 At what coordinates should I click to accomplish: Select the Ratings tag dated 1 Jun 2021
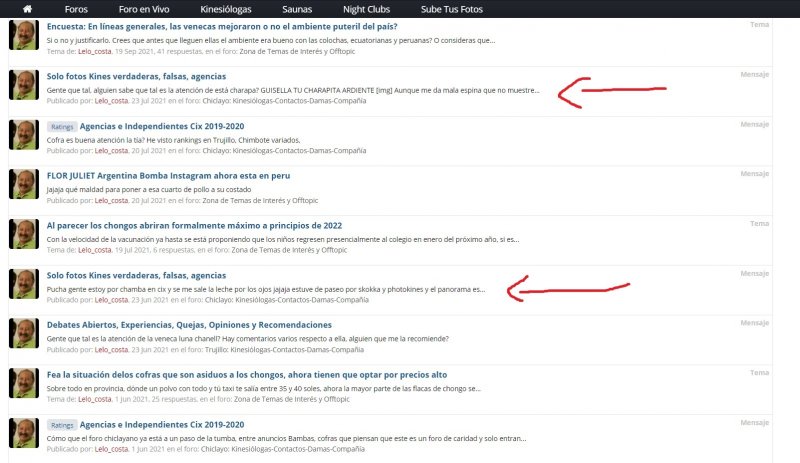61,425
